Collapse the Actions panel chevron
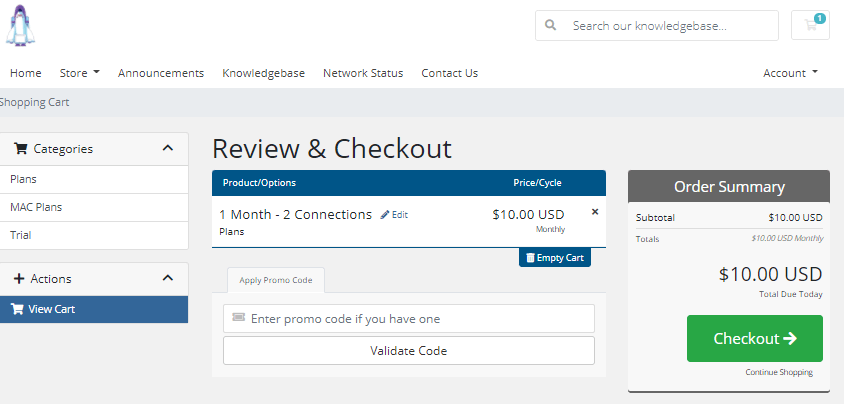This screenshot has width=844, height=404. [x=168, y=278]
